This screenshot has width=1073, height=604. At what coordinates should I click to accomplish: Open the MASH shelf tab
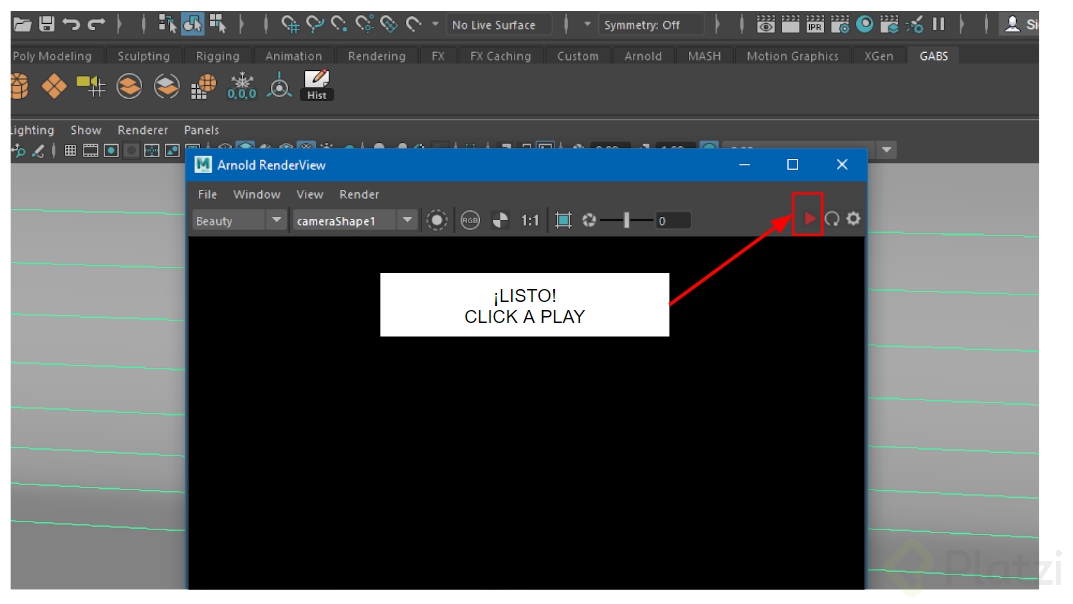(704, 56)
